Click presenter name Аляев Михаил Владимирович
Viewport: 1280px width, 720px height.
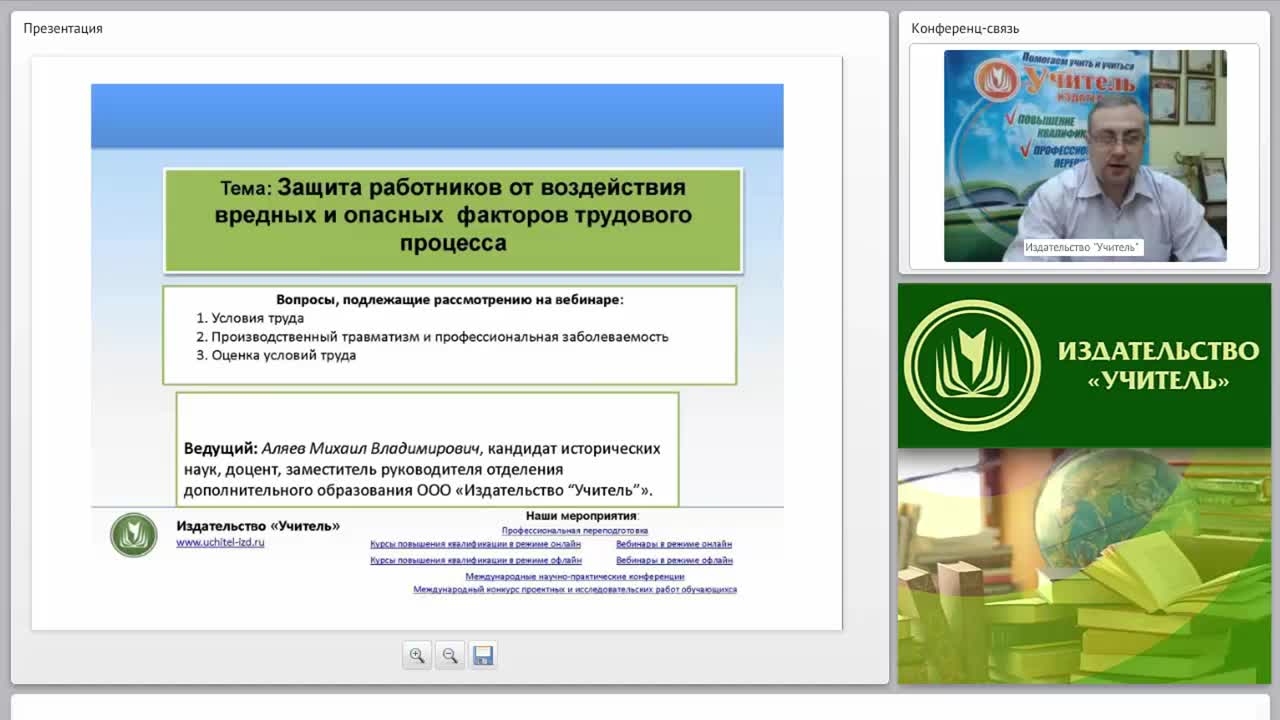pos(372,448)
